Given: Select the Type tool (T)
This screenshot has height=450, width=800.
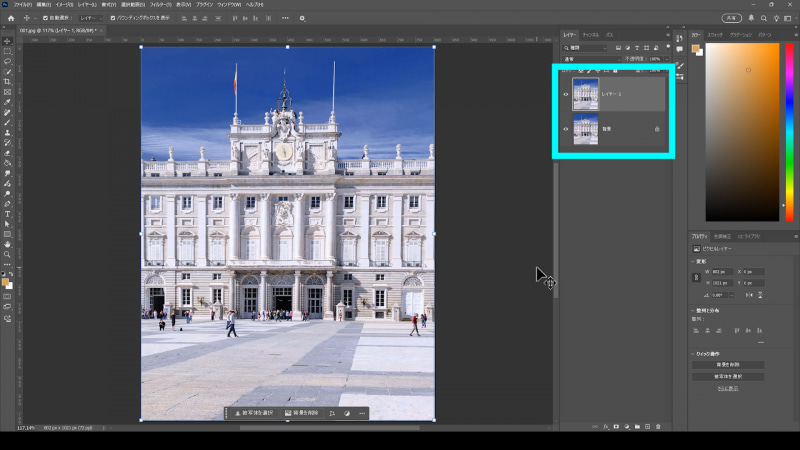Looking at the screenshot, I should (x=7, y=213).
